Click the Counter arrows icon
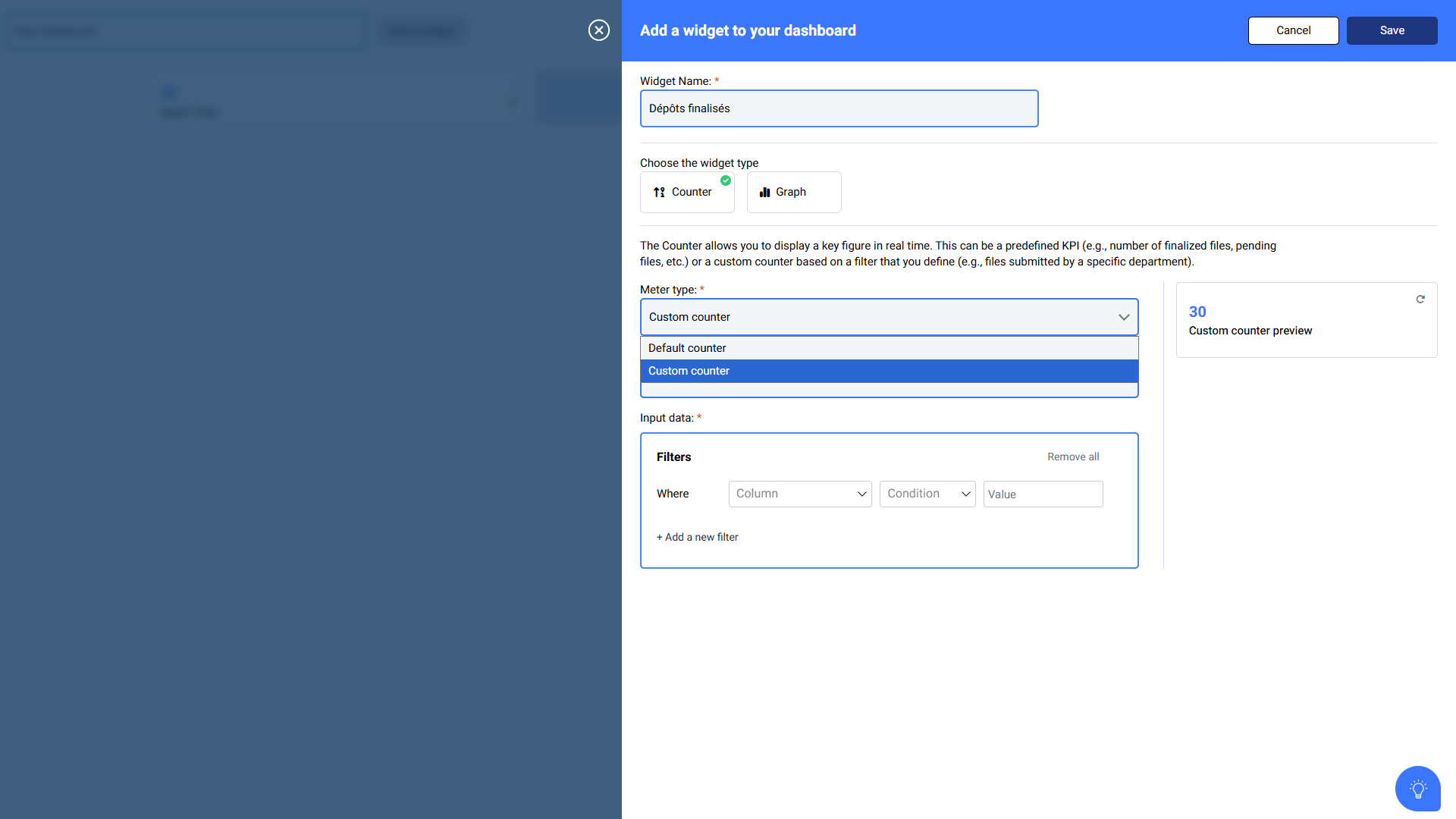The height and width of the screenshot is (819, 1456). point(659,193)
